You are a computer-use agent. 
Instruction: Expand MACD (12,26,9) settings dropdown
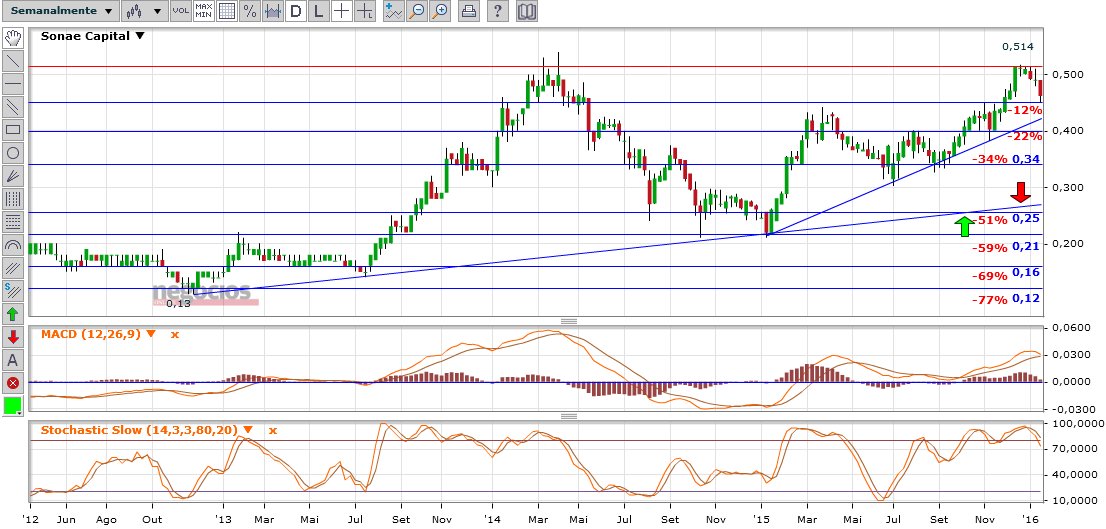151,334
